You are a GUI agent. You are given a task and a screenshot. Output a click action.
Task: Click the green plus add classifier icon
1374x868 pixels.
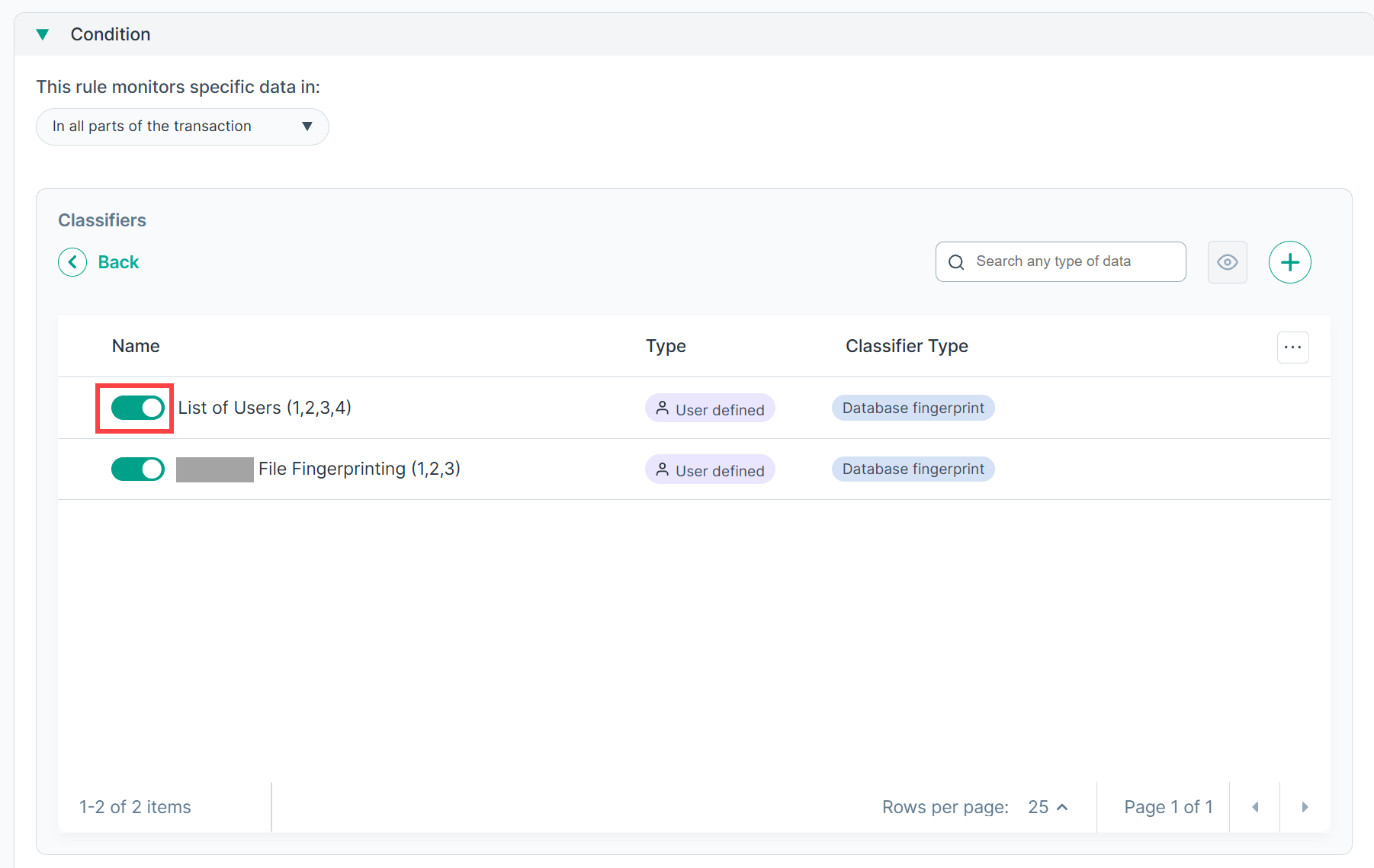click(1289, 262)
